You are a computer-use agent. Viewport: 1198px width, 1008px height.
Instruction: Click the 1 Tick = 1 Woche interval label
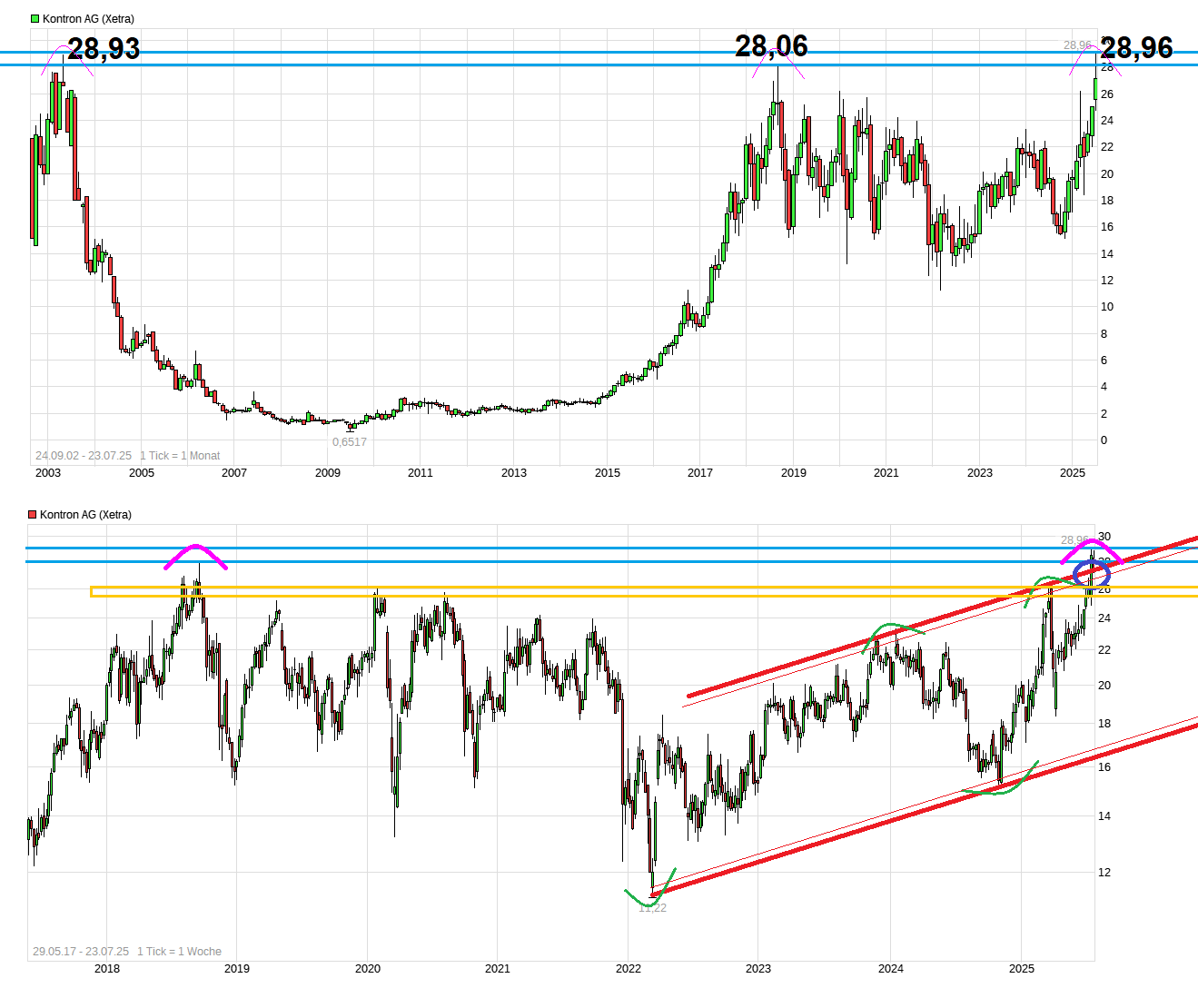[179, 952]
